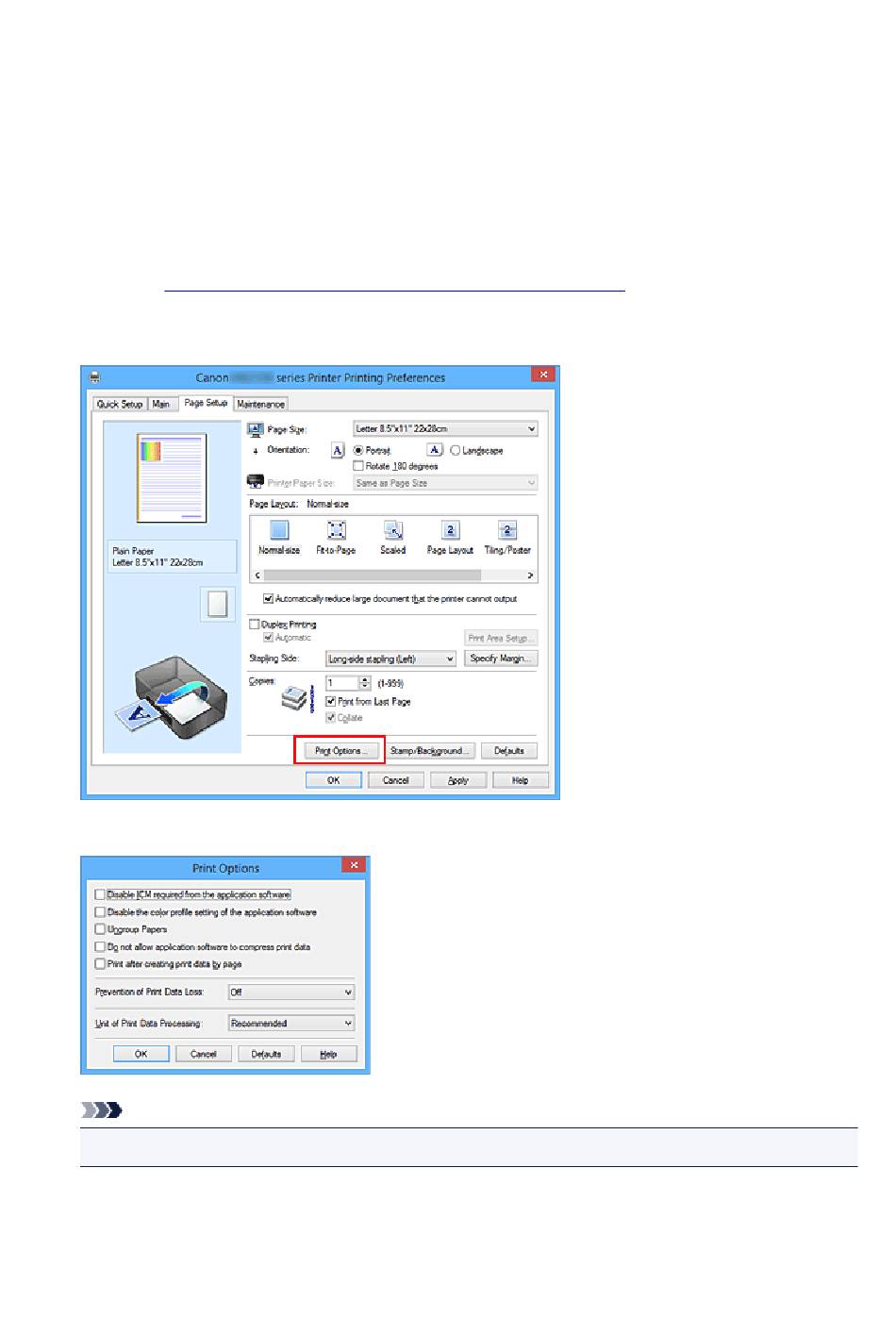Enable Rotate 180 degrees checkbox
The height and width of the screenshot is (1318, 896).
358,466
